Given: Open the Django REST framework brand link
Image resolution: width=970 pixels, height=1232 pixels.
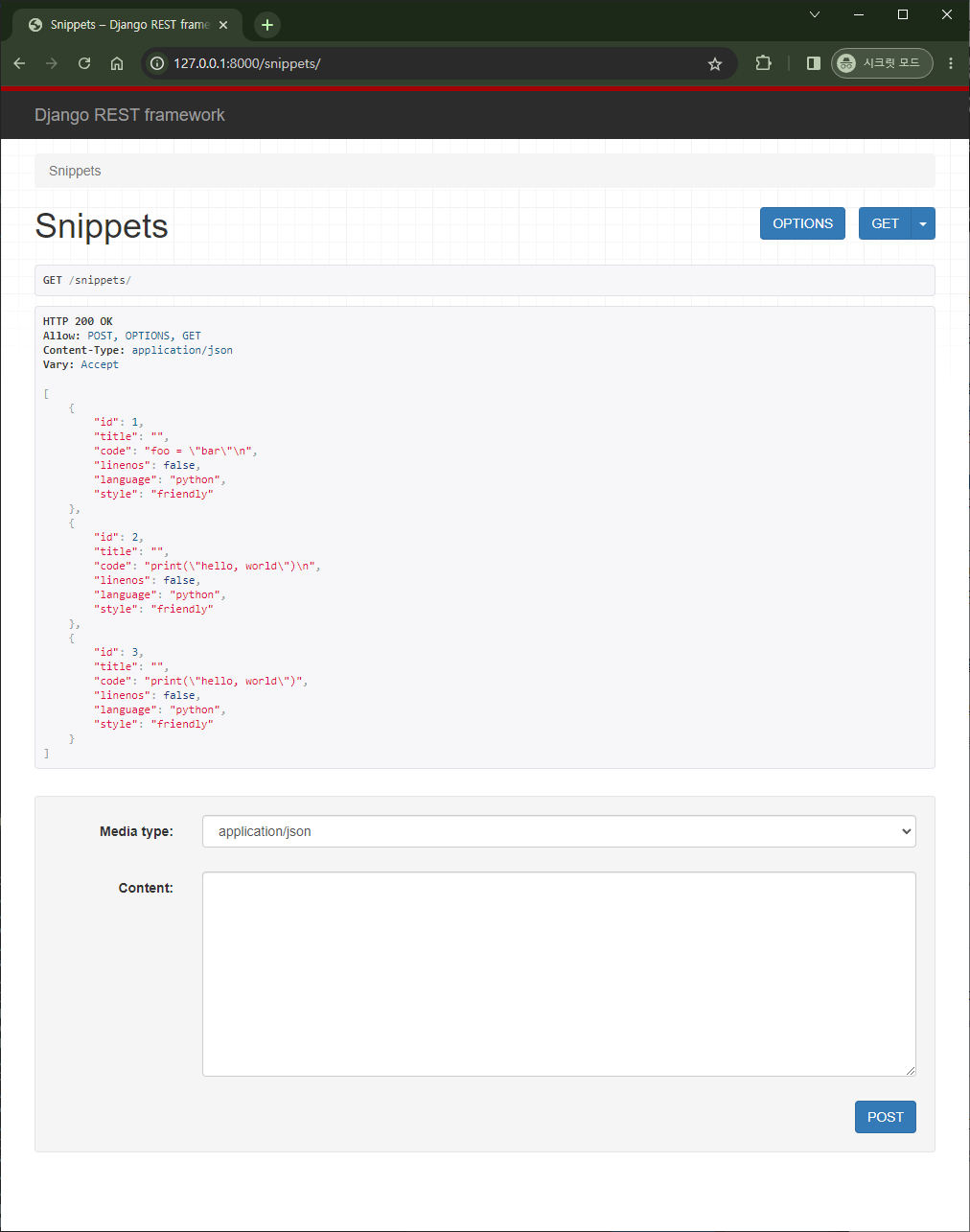Looking at the screenshot, I should coord(129,115).
